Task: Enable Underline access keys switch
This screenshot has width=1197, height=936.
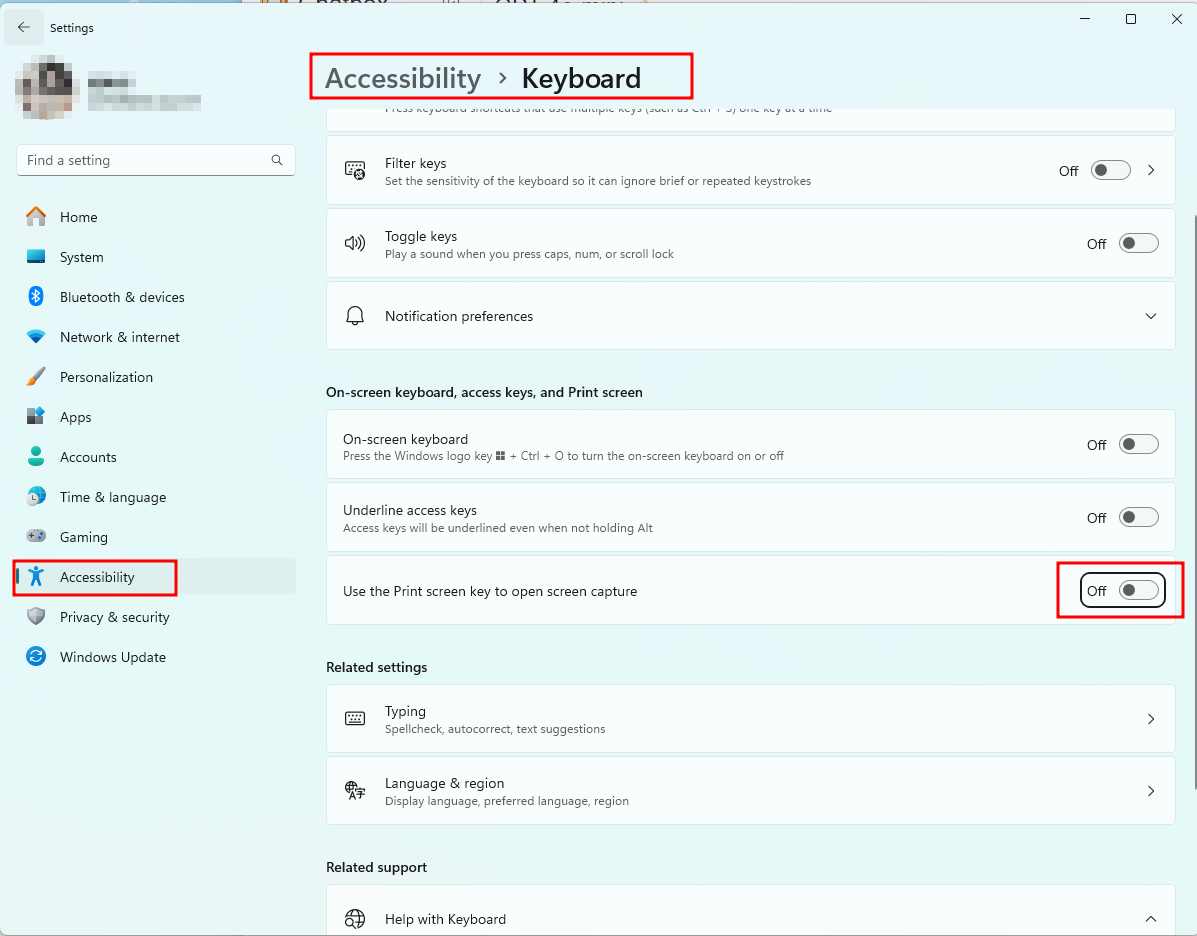Action: tap(1138, 517)
